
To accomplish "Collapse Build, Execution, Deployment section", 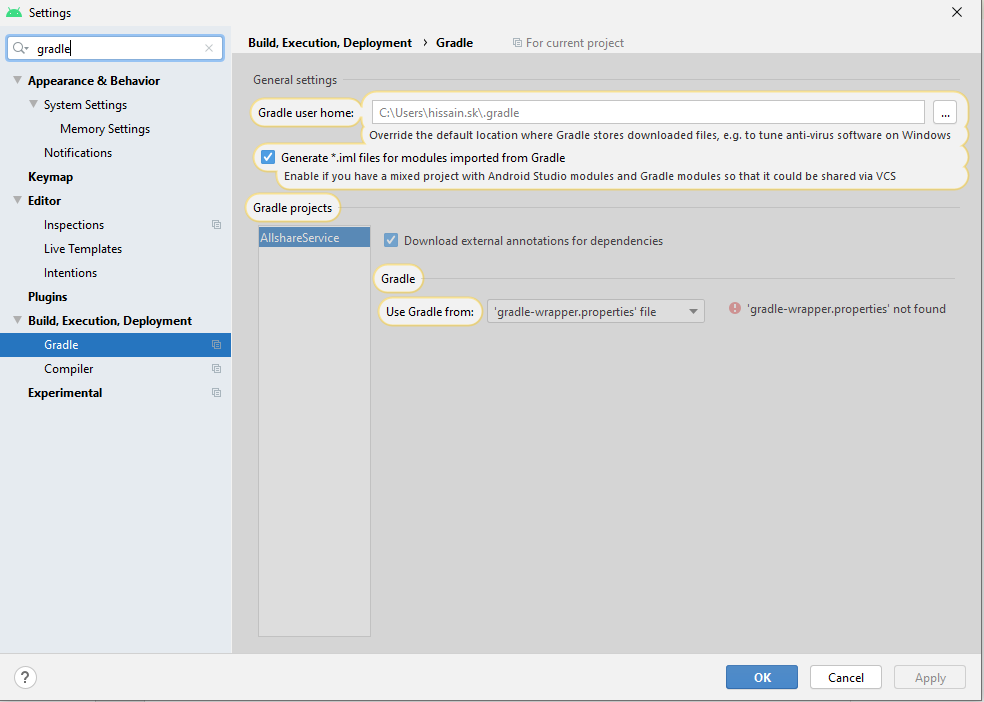I will (18, 321).
